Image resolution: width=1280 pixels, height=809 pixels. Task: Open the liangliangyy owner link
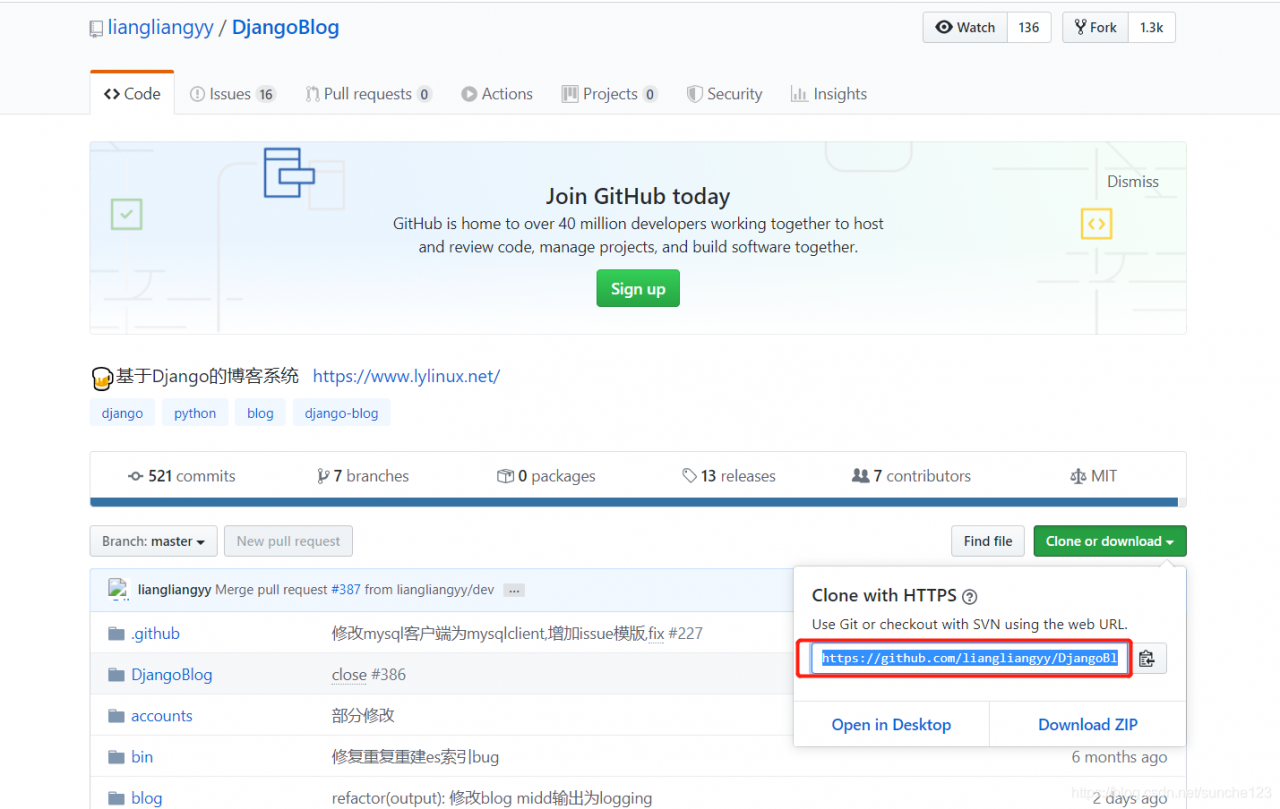pos(161,28)
